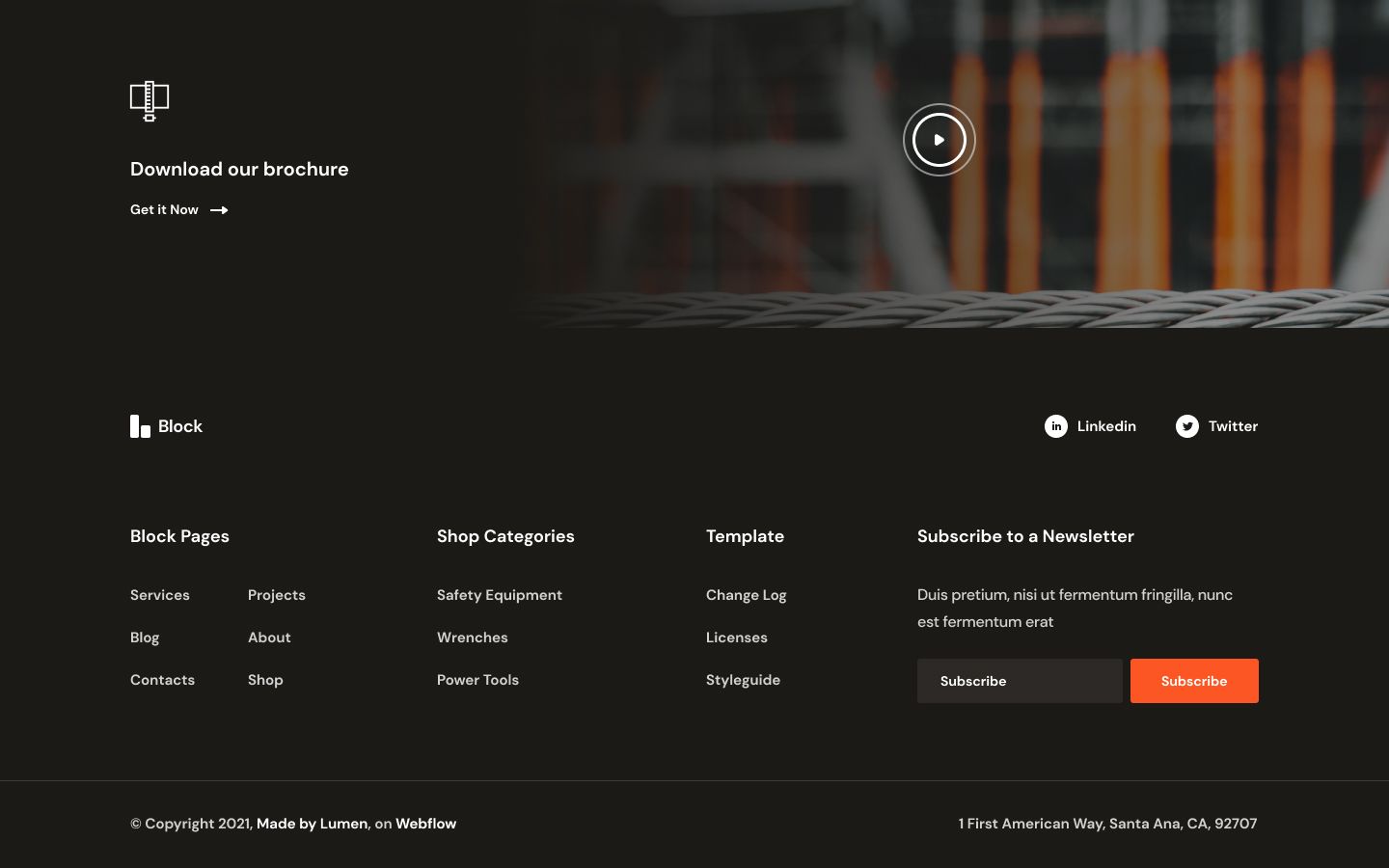Browse the Shop page
The width and height of the screenshot is (1389, 868).
pyautogui.click(x=265, y=680)
